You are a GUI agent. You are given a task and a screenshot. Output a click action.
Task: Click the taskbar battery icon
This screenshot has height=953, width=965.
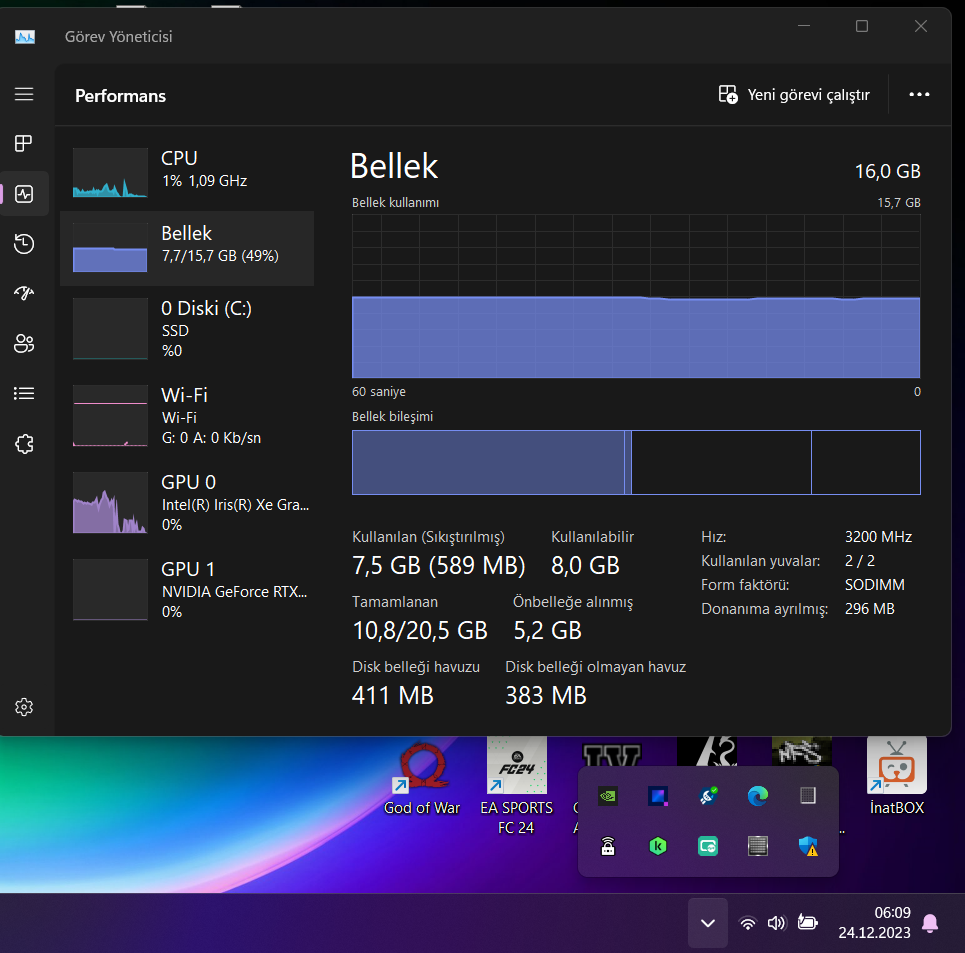coord(807,922)
